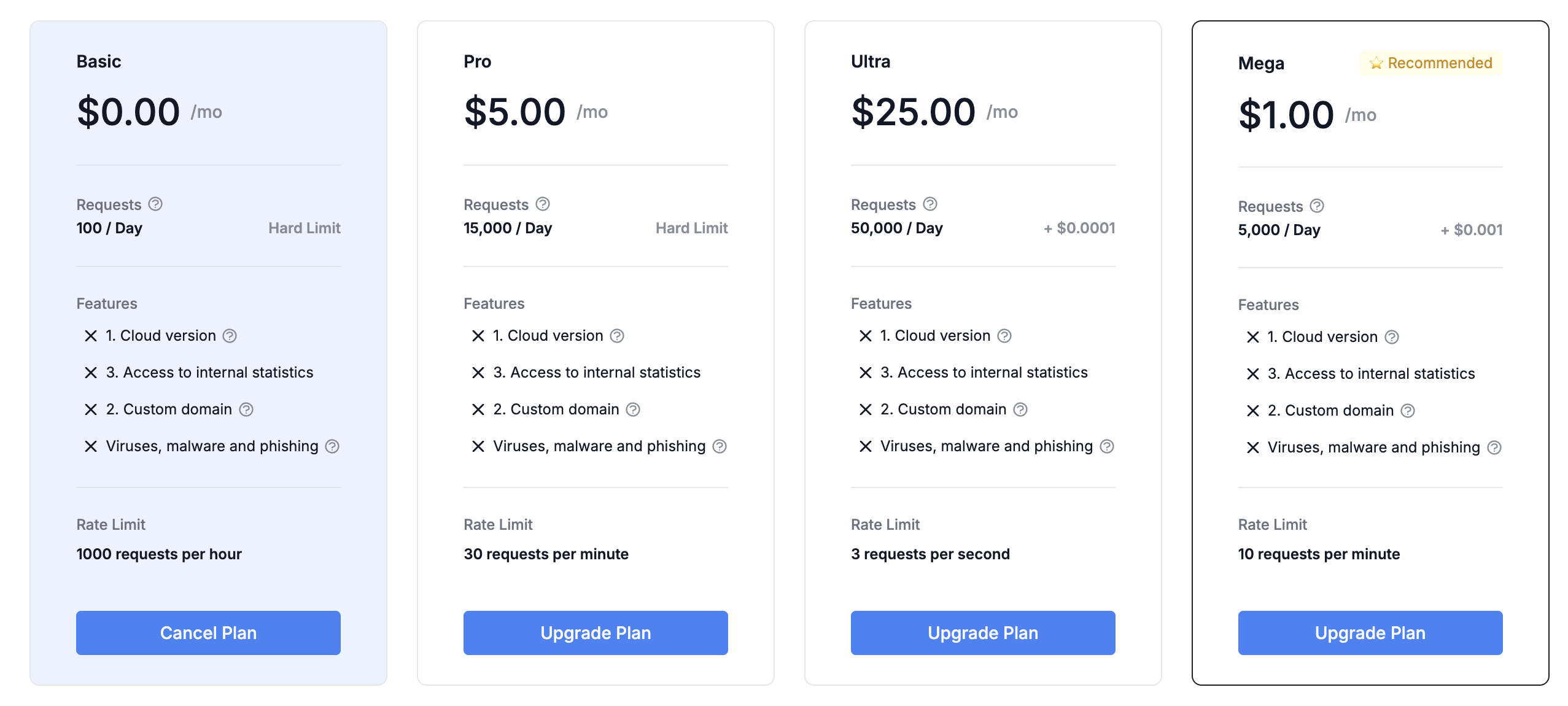Click the Cloud version info icon in Ultra plan
The height and width of the screenshot is (706, 1568).
(1004, 336)
